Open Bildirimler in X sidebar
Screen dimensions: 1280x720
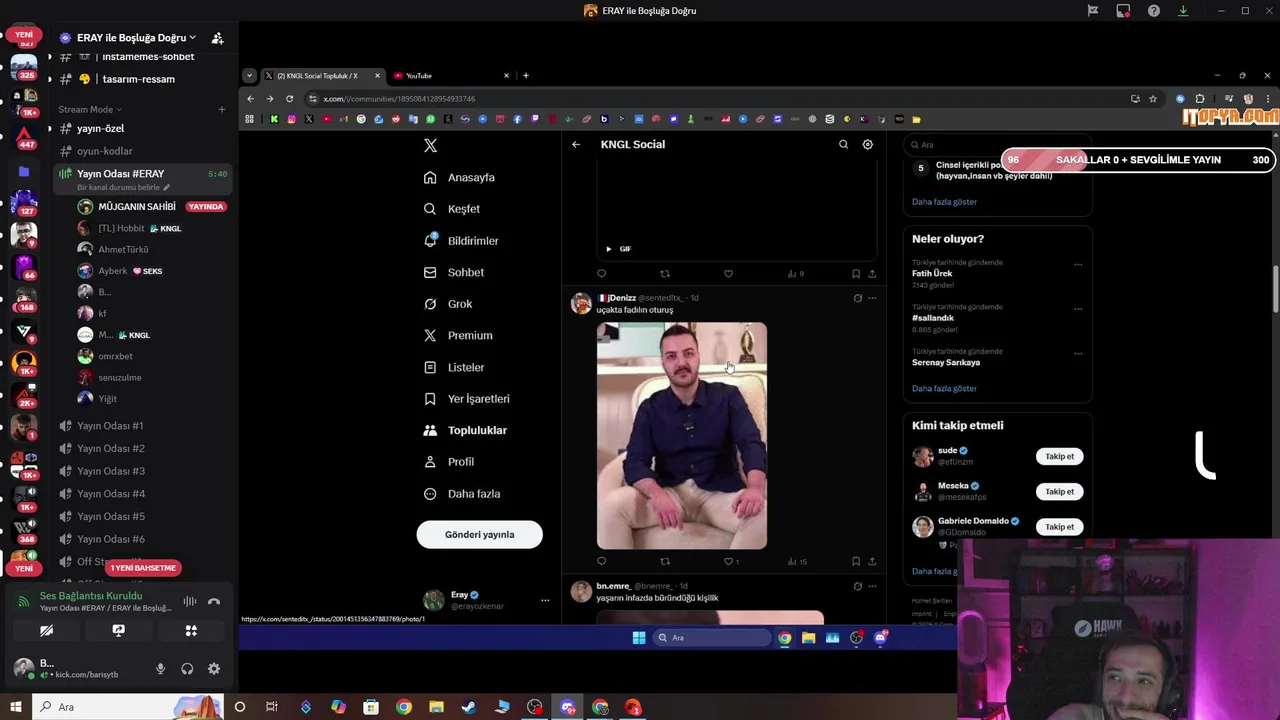pyautogui.click(x=460, y=241)
